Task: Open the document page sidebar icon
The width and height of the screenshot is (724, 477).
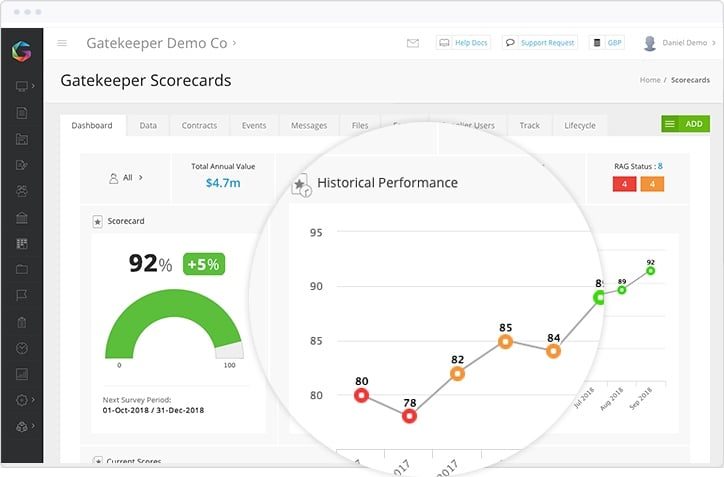Action: pos(22,113)
